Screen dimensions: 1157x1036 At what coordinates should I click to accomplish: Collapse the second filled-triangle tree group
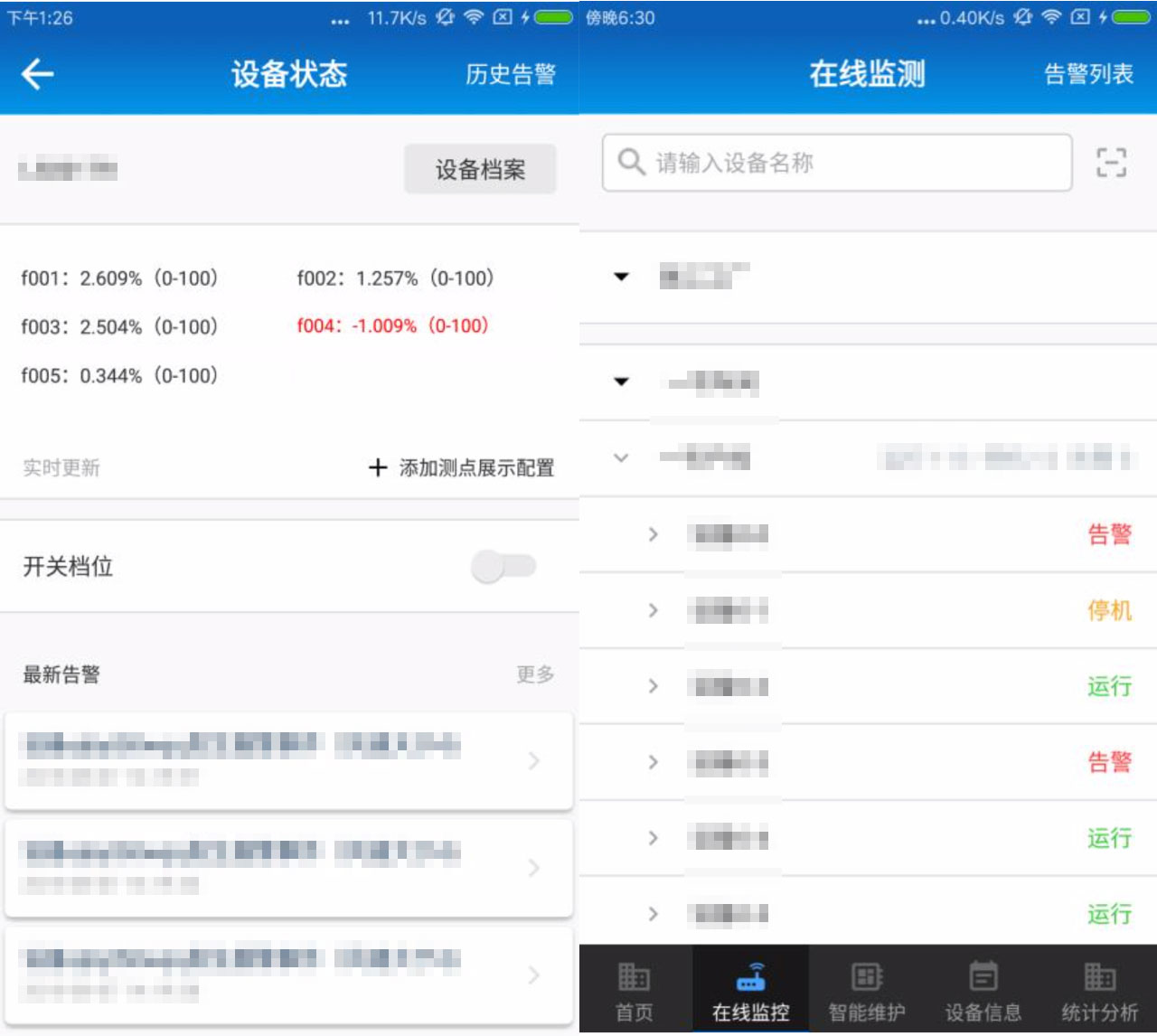click(621, 381)
